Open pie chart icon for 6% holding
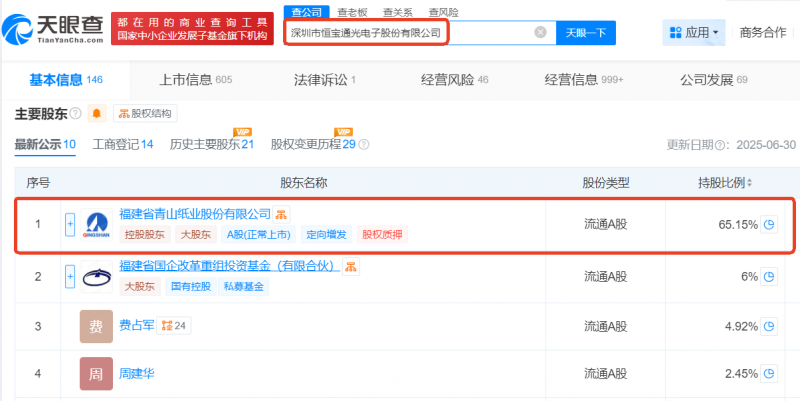The image size is (800, 401). (x=769, y=277)
